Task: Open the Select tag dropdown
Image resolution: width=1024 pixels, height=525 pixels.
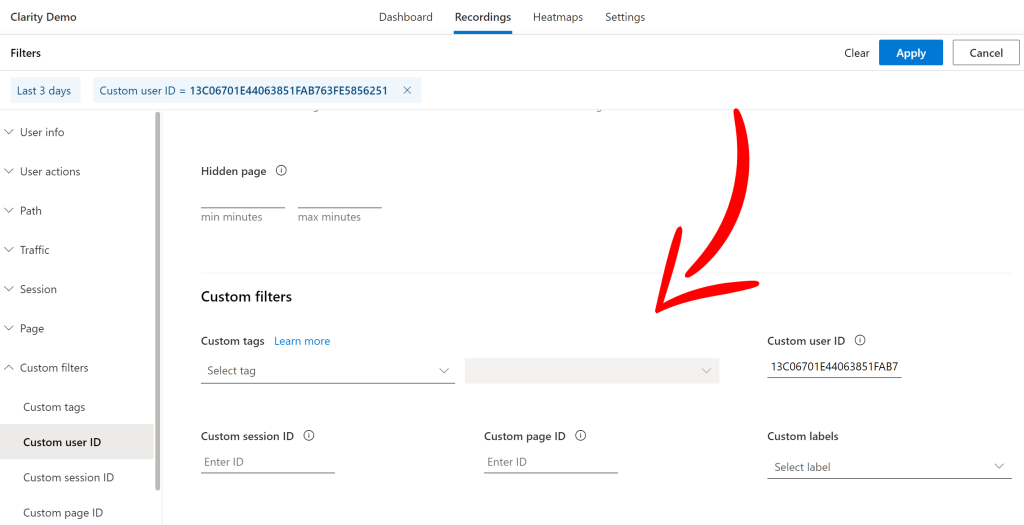Action: click(328, 370)
